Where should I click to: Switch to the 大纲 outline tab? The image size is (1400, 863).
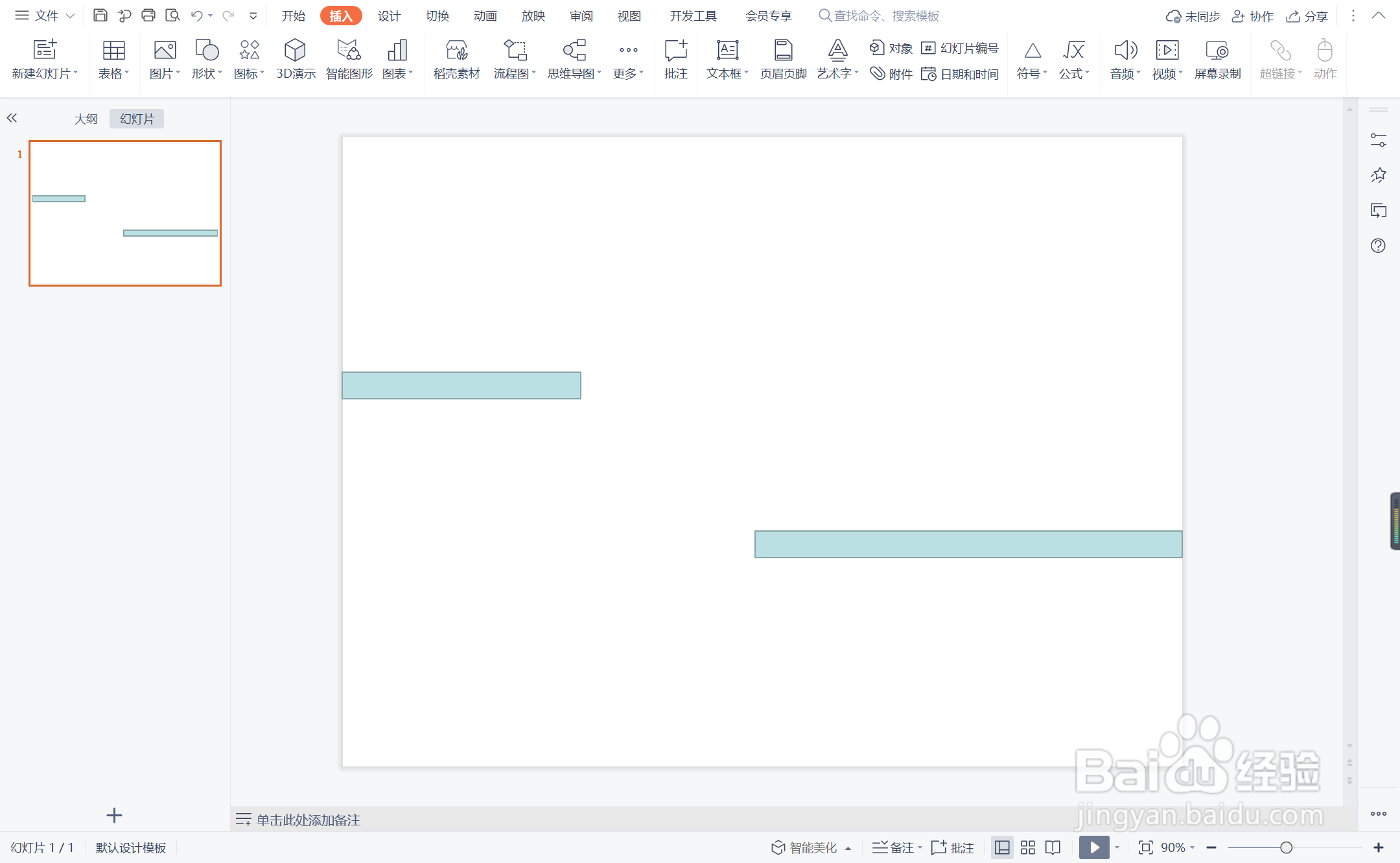point(86,119)
